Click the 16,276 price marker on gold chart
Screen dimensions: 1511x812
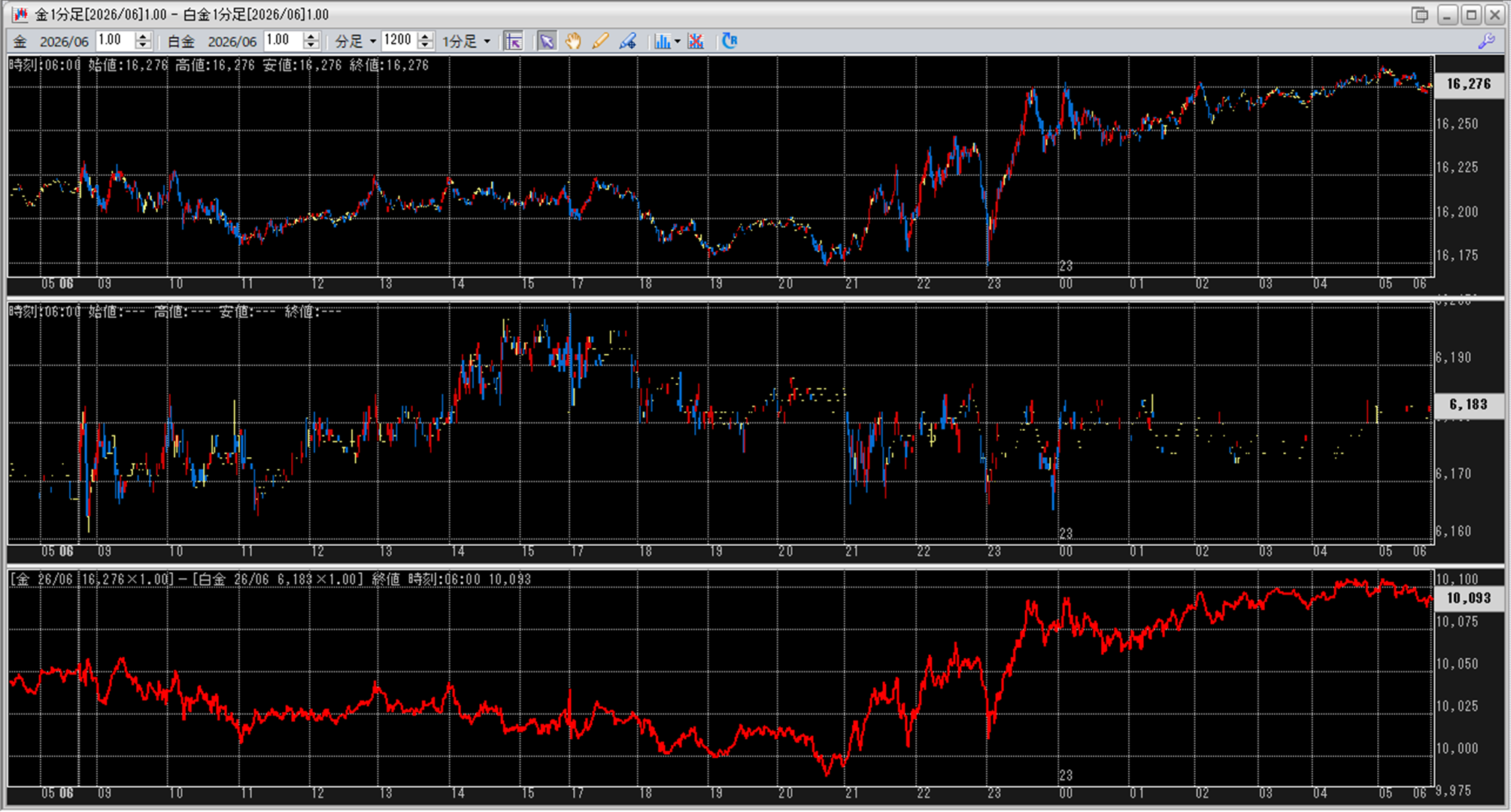click(x=1468, y=83)
